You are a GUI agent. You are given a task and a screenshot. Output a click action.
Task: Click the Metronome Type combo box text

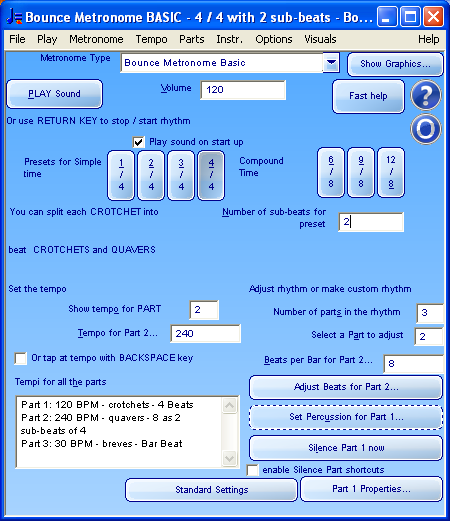coord(221,63)
